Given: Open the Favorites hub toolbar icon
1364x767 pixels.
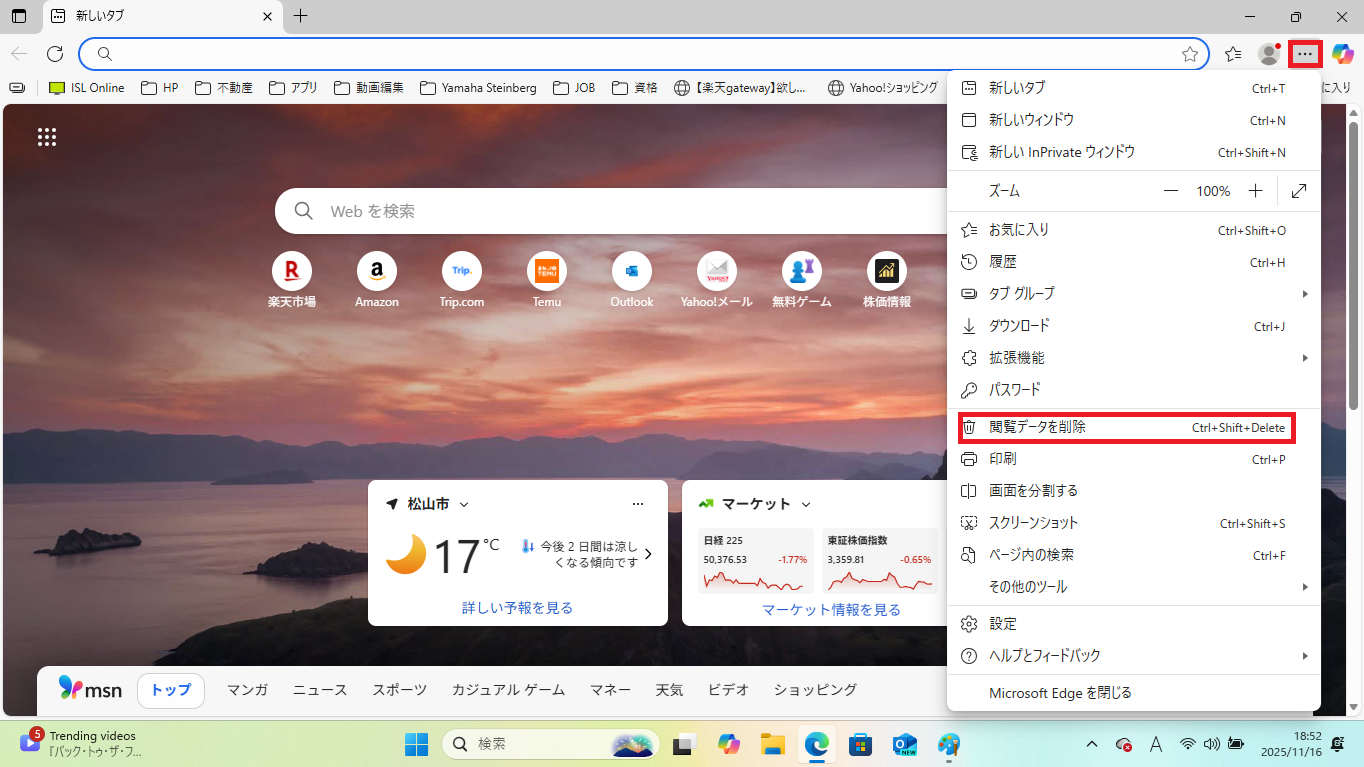Looking at the screenshot, I should (1233, 54).
